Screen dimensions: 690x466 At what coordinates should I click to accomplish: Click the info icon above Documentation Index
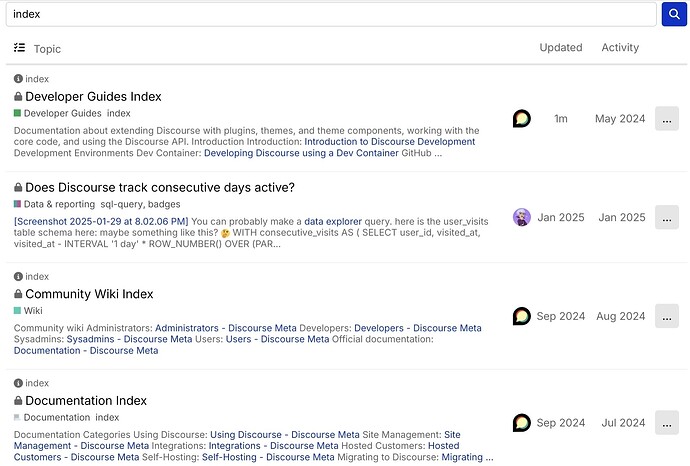[18, 383]
